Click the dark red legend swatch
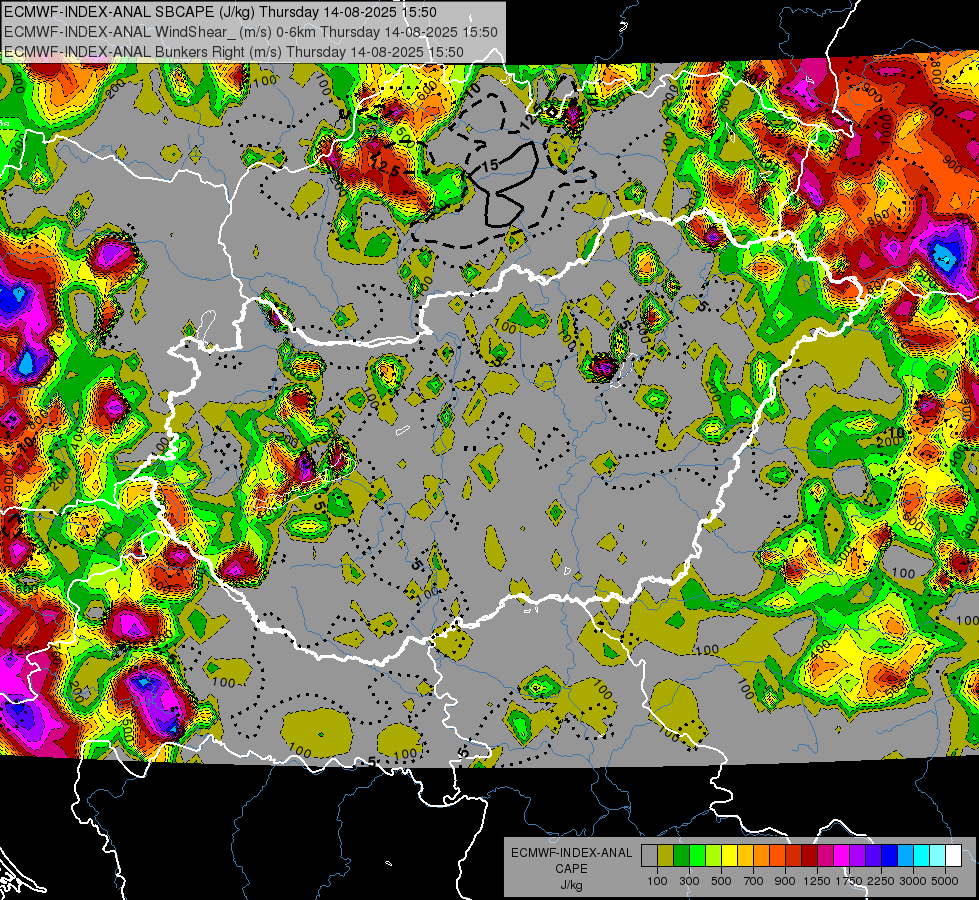The image size is (979, 900). pyautogui.click(x=809, y=855)
